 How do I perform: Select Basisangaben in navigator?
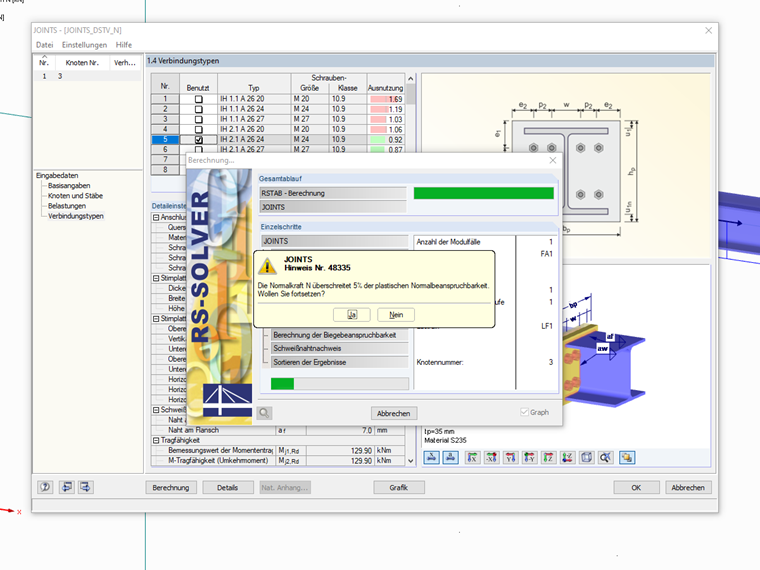[x=69, y=186]
